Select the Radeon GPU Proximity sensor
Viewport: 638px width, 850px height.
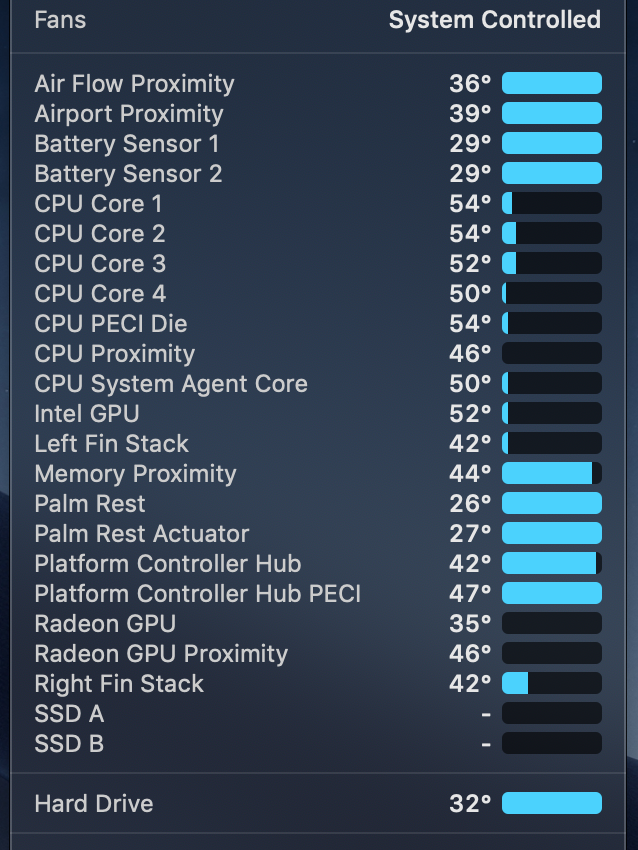tap(318, 654)
